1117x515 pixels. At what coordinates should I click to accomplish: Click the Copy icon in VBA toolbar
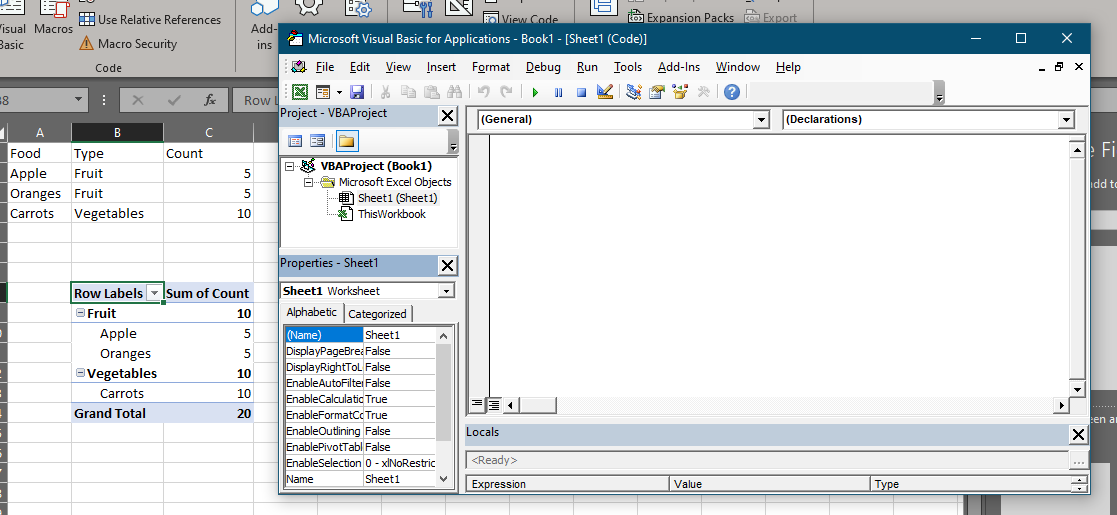[408, 92]
